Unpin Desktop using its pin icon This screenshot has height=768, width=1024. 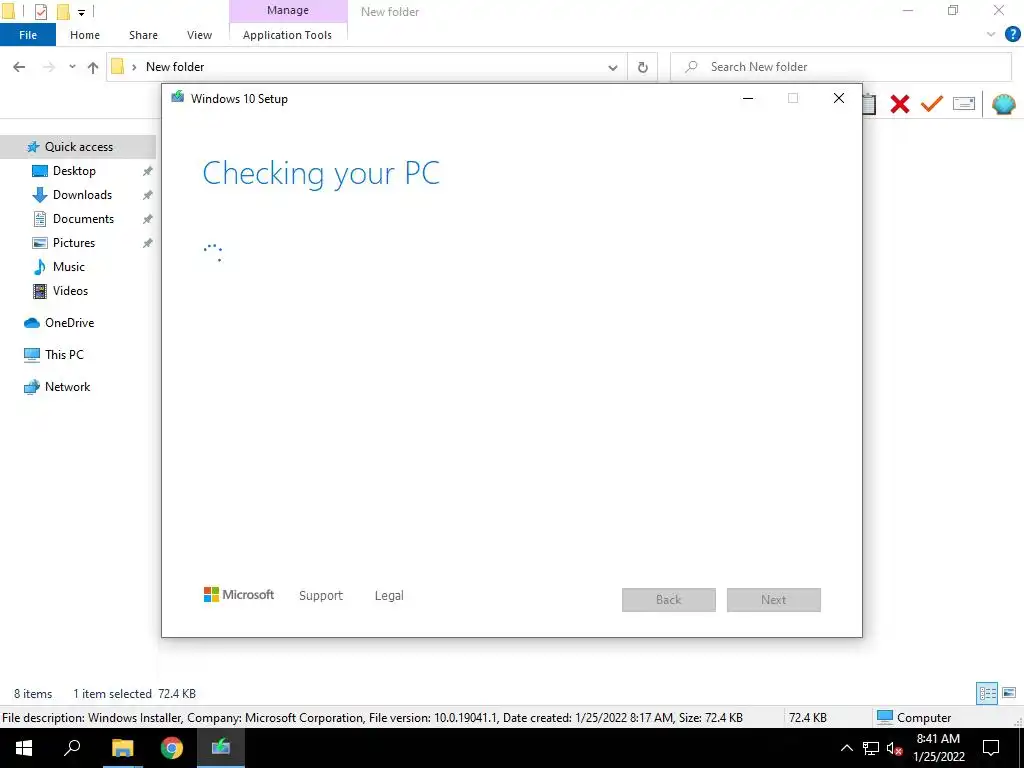point(148,171)
